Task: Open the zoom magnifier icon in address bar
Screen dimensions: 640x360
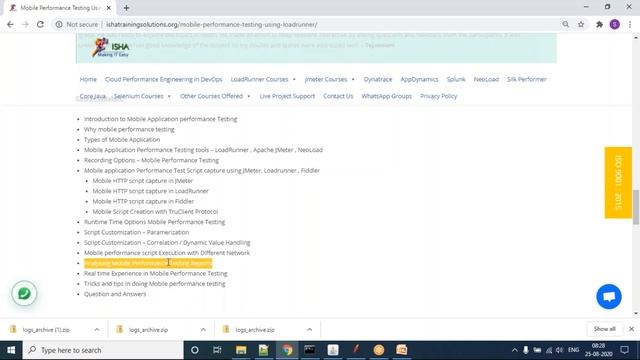Action: (566, 24)
